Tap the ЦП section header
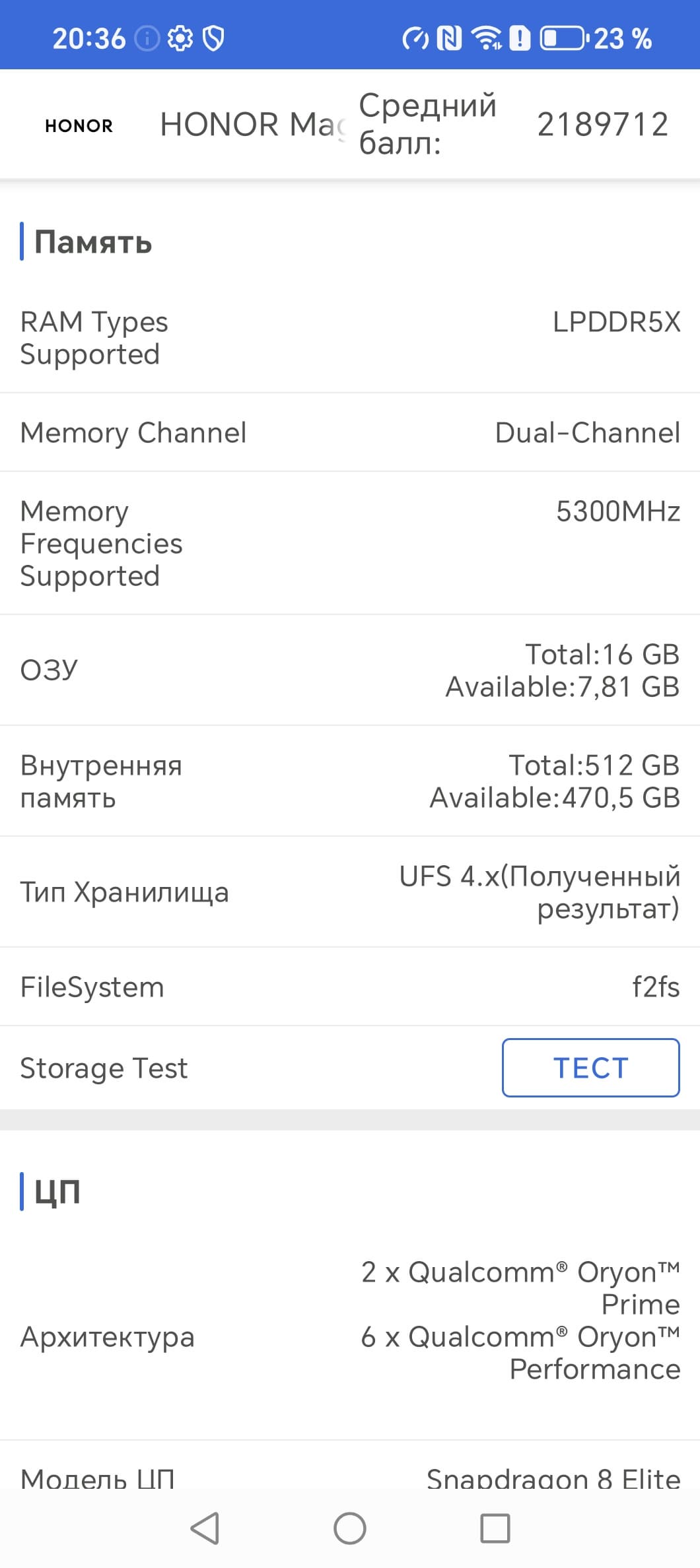This screenshot has width=700, height=1568. [57, 1192]
